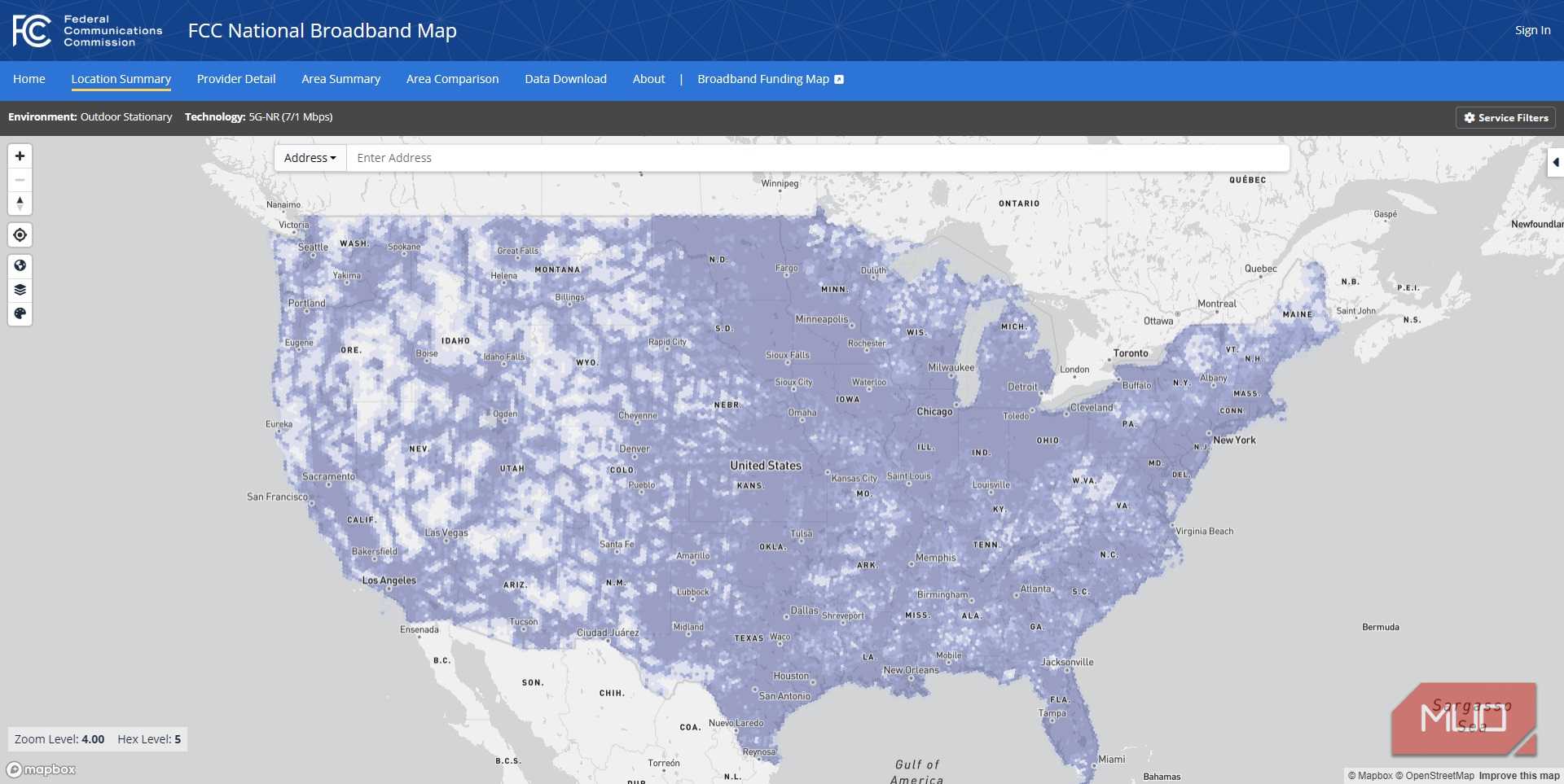1564x784 pixels.
Task: Open the About page
Action: [x=648, y=79]
